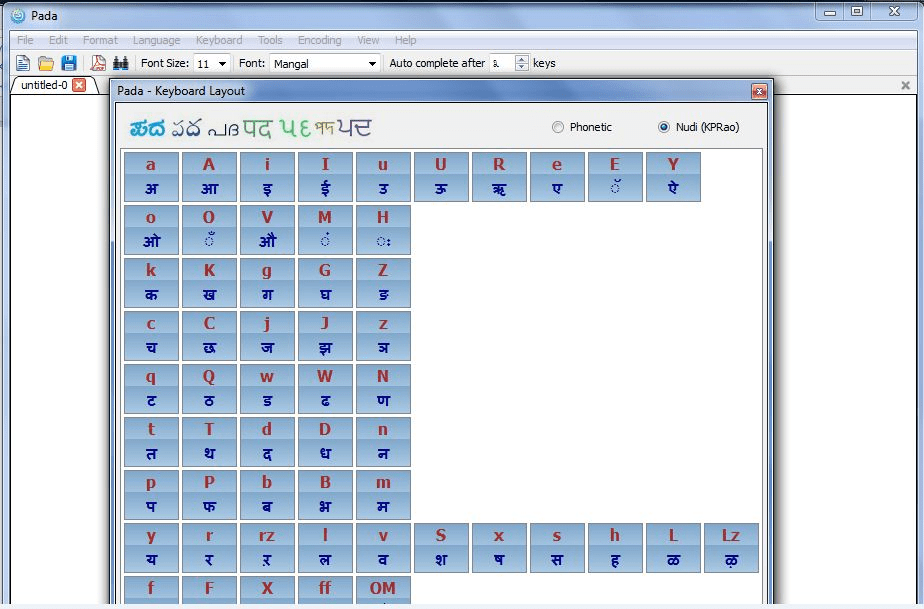
Task: Switch to the untitled-0 tab
Action: click(x=42, y=85)
